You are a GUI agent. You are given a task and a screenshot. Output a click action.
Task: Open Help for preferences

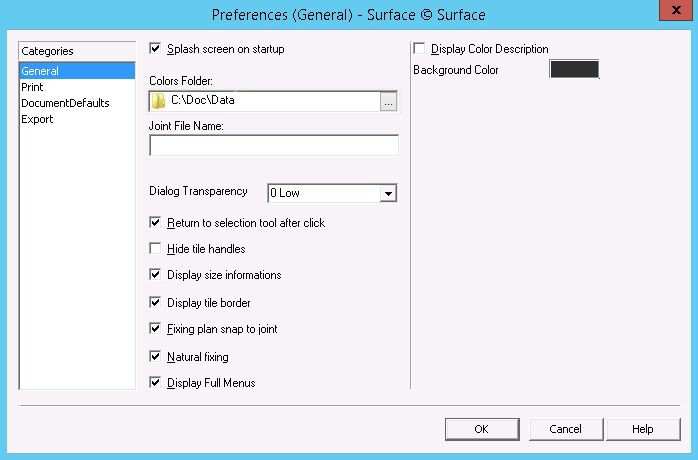(642, 429)
